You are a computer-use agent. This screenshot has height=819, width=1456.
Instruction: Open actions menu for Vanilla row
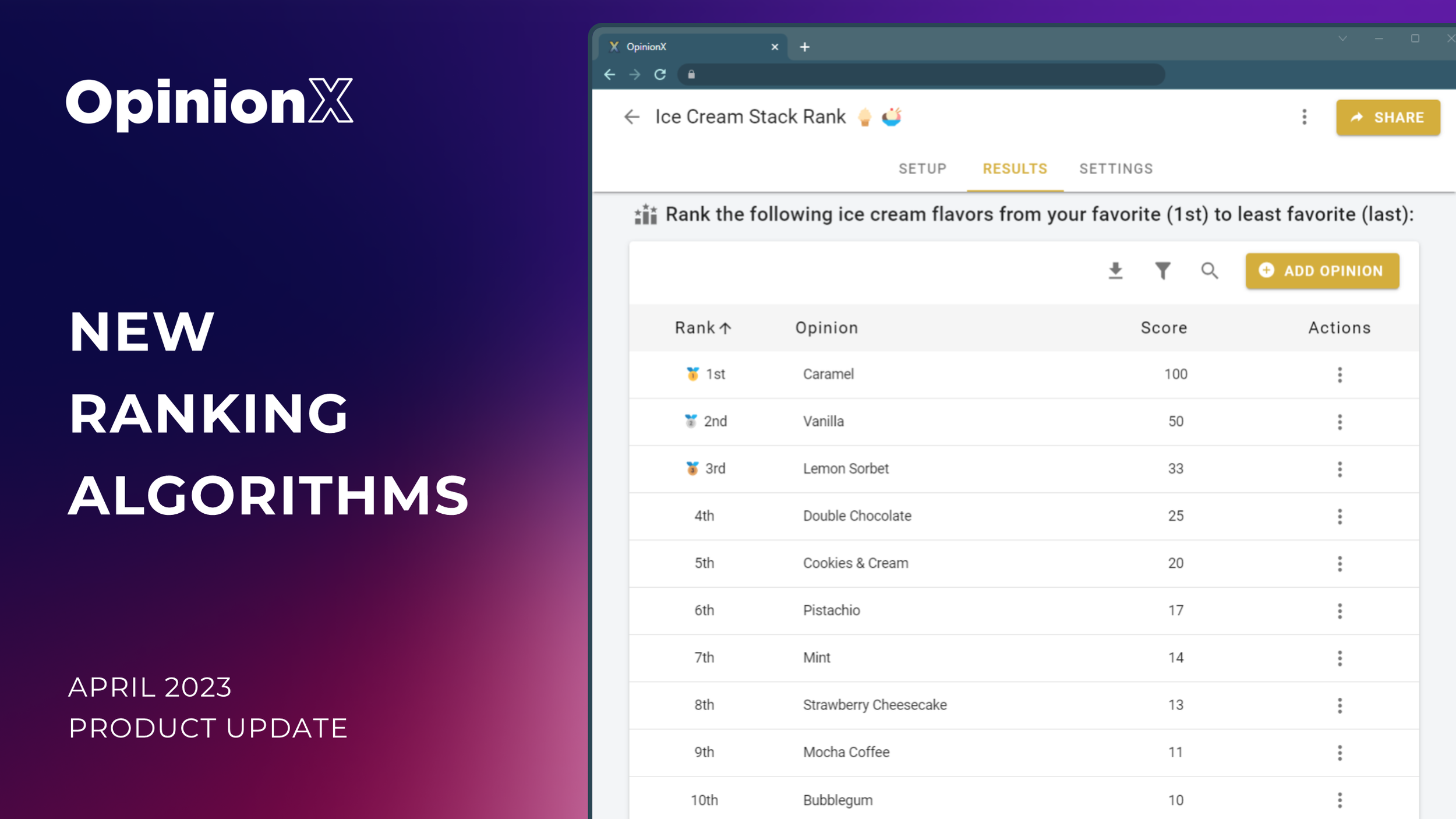[x=1340, y=422]
